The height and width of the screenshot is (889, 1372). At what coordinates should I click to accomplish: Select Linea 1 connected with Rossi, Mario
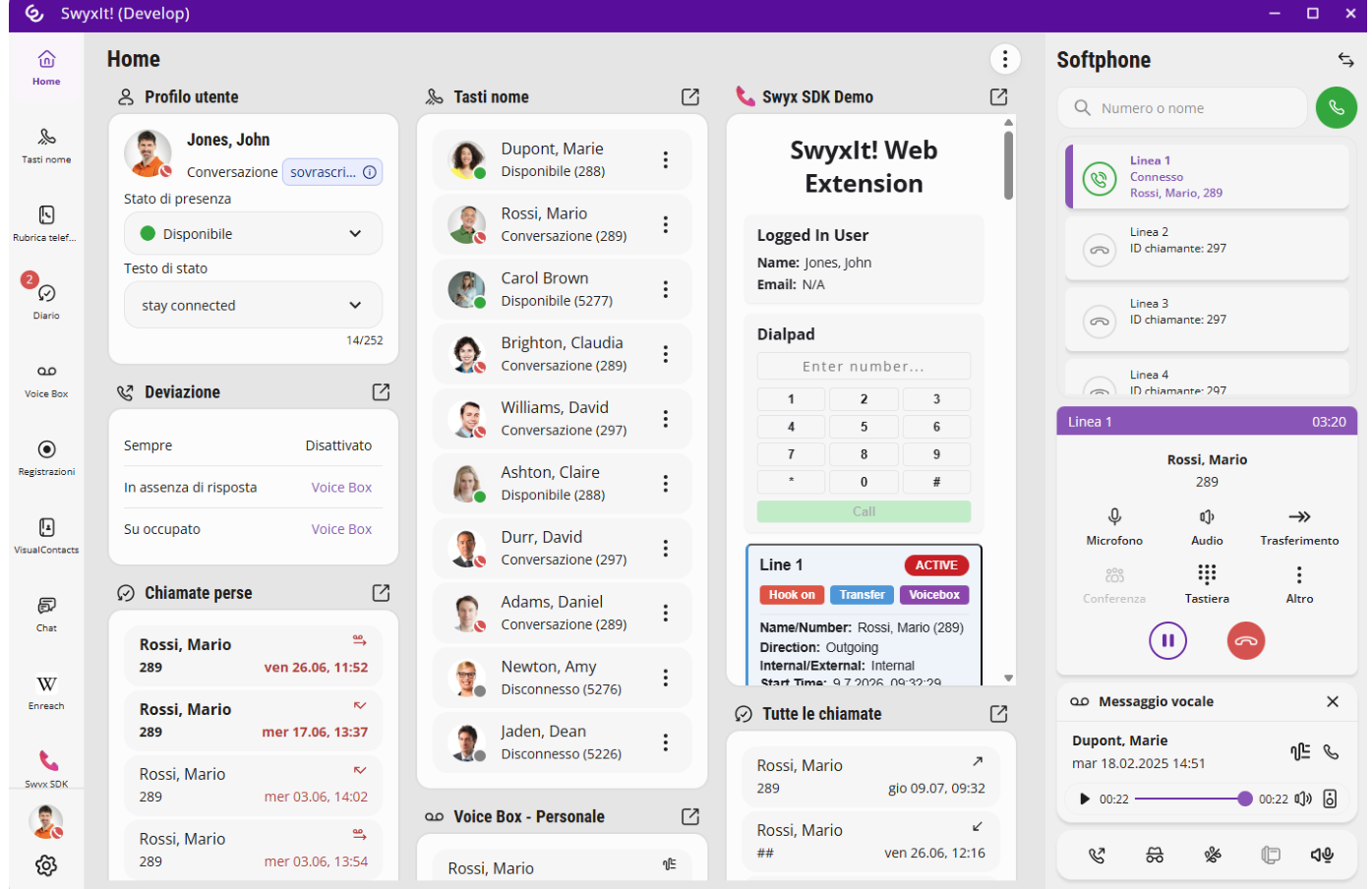coord(1207,177)
